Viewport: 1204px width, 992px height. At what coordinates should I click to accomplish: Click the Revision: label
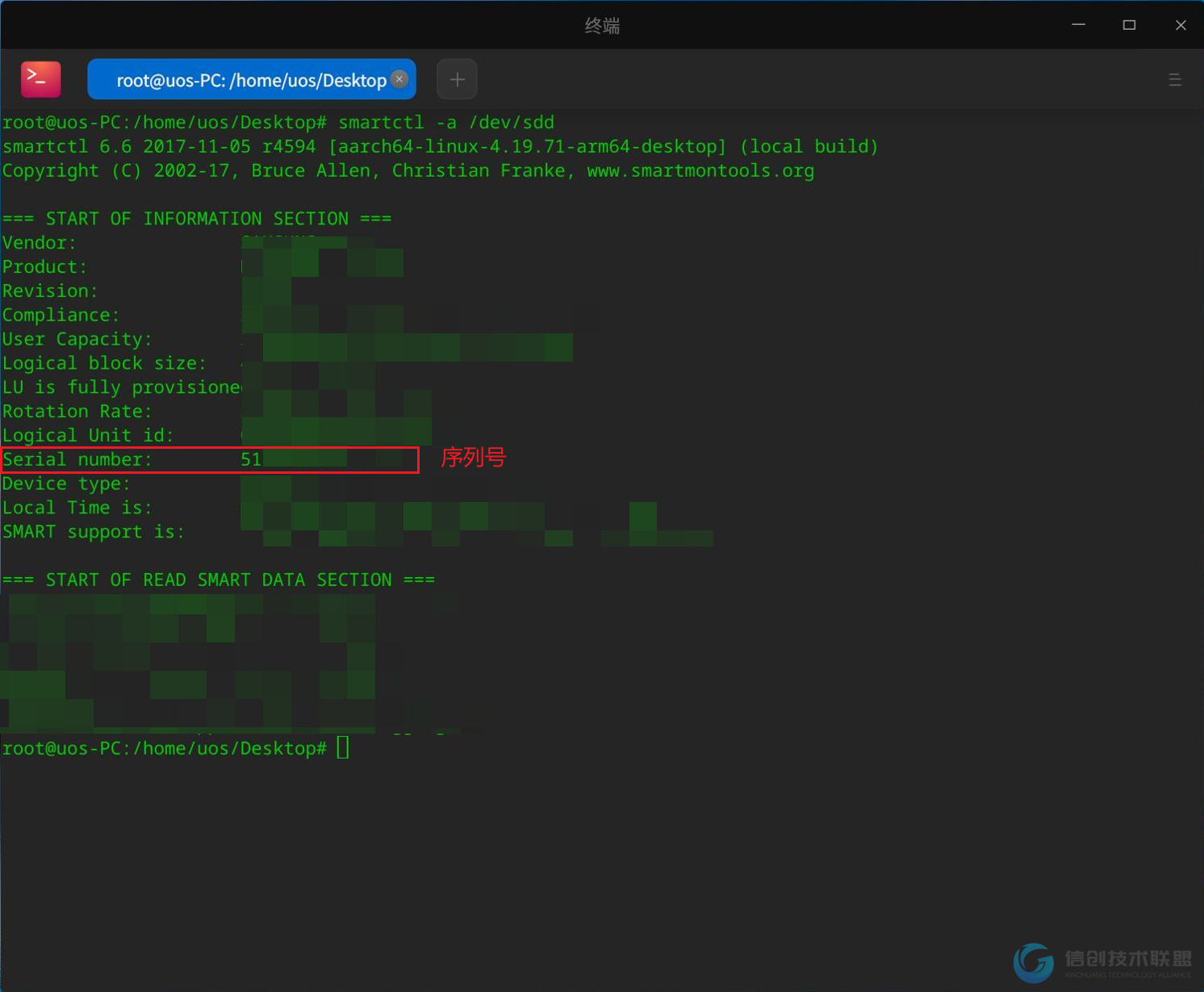50,291
